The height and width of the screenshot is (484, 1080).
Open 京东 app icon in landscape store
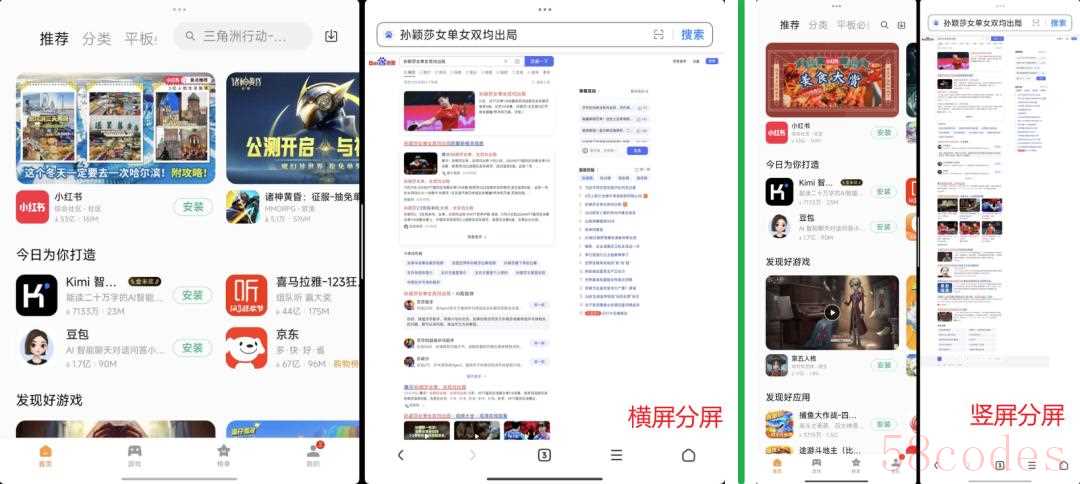(247, 348)
